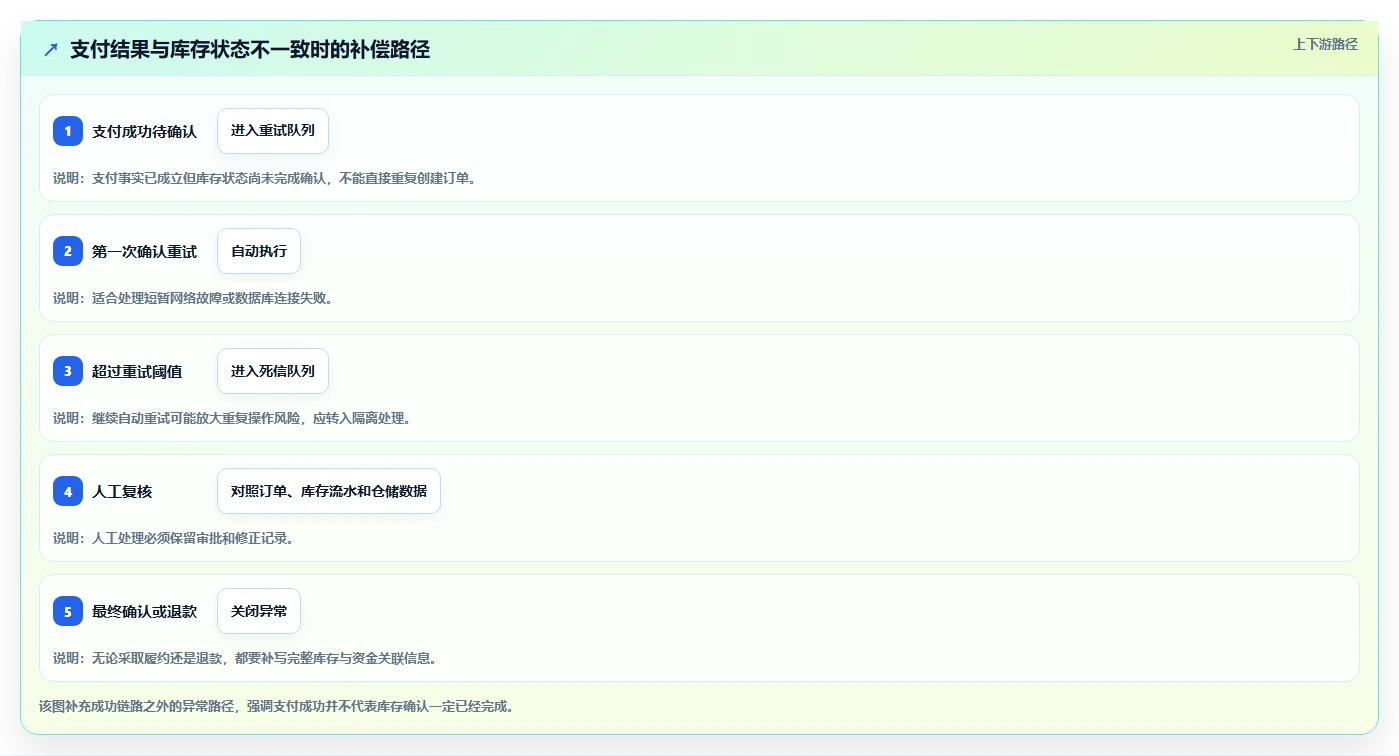Click the title 支付结果与库存状态不一致时的补偿路径

tap(250, 49)
